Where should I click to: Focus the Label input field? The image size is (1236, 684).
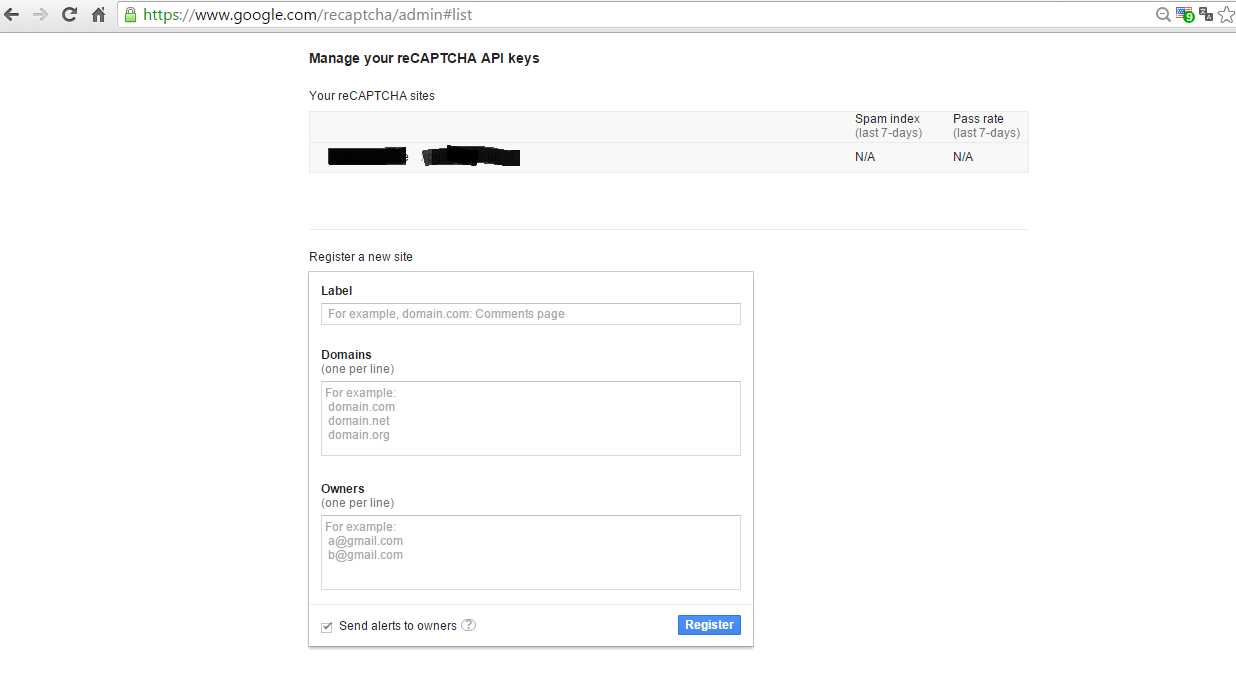tap(531, 314)
